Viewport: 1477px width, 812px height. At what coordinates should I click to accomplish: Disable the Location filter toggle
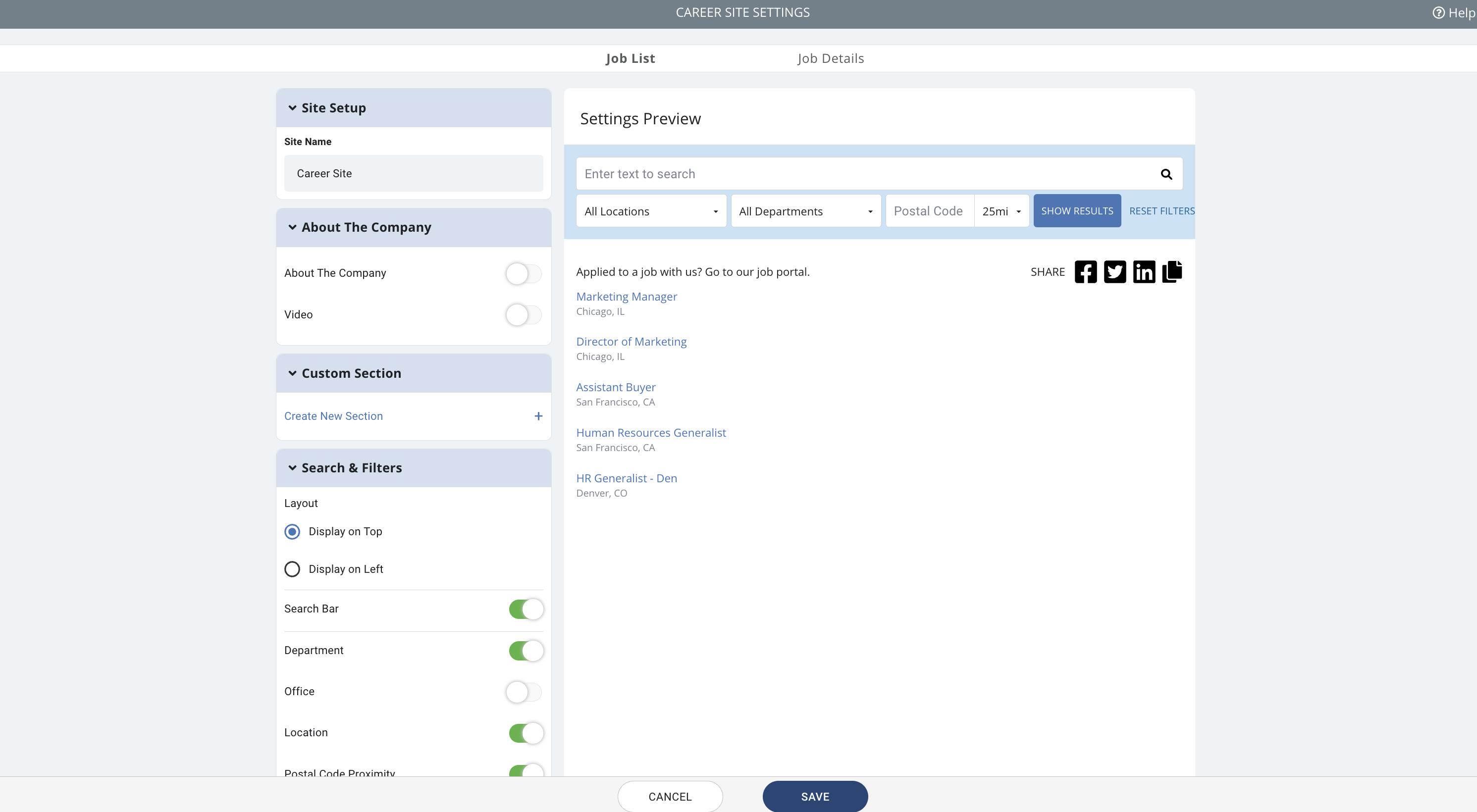(526, 733)
